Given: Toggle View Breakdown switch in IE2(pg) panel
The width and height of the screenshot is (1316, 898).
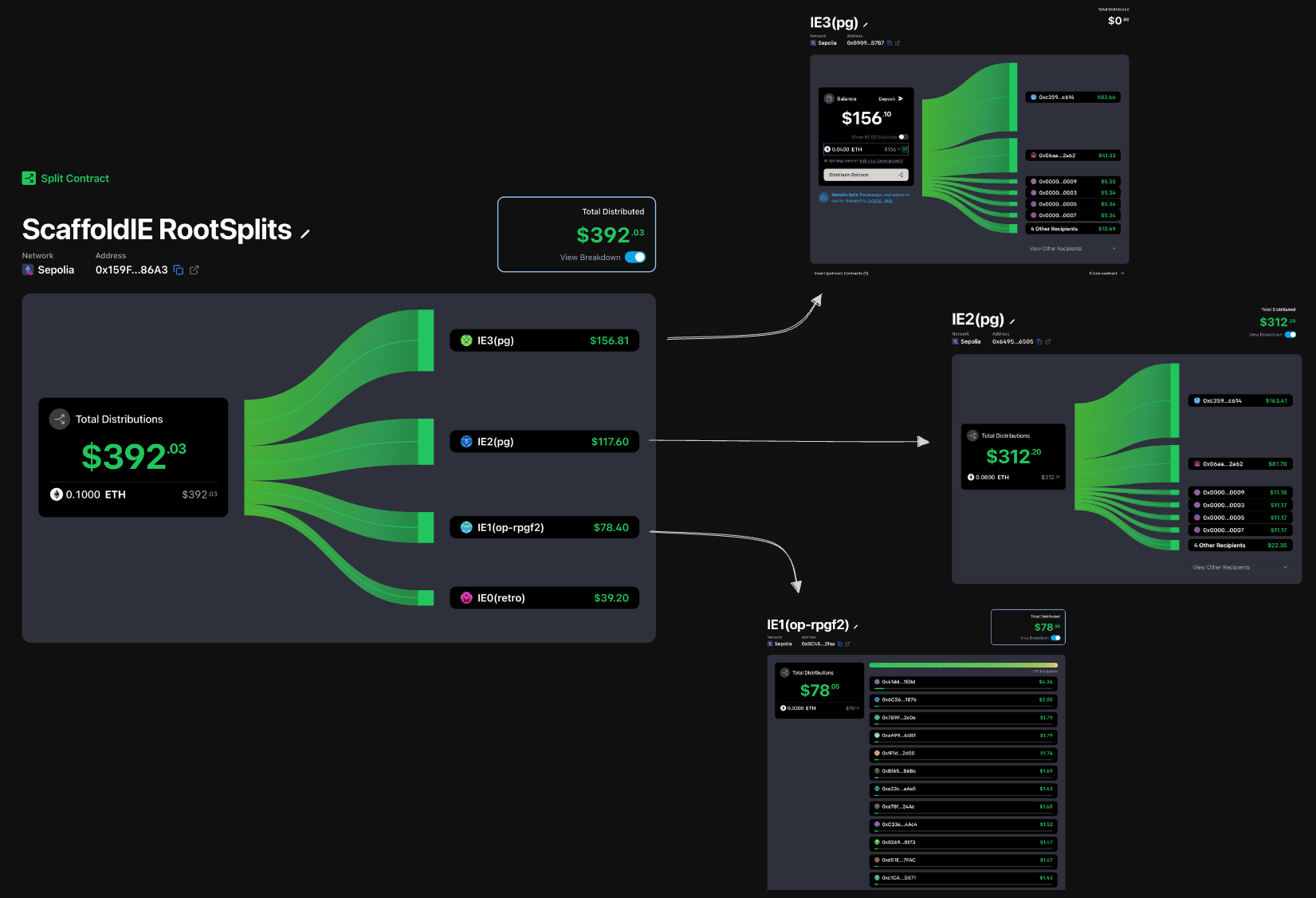Looking at the screenshot, I should (x=1290, y=335).
